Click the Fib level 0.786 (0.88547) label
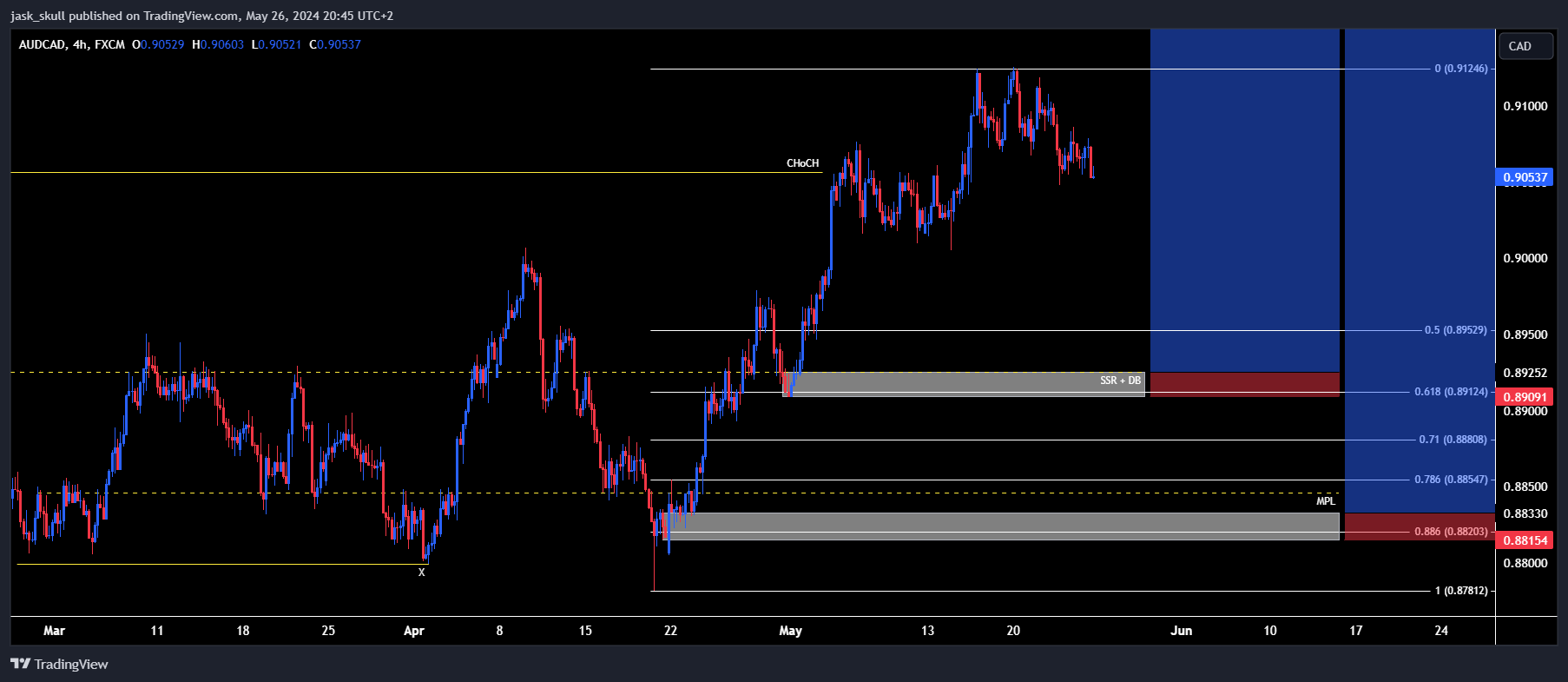 click(x=1451, y=480)
